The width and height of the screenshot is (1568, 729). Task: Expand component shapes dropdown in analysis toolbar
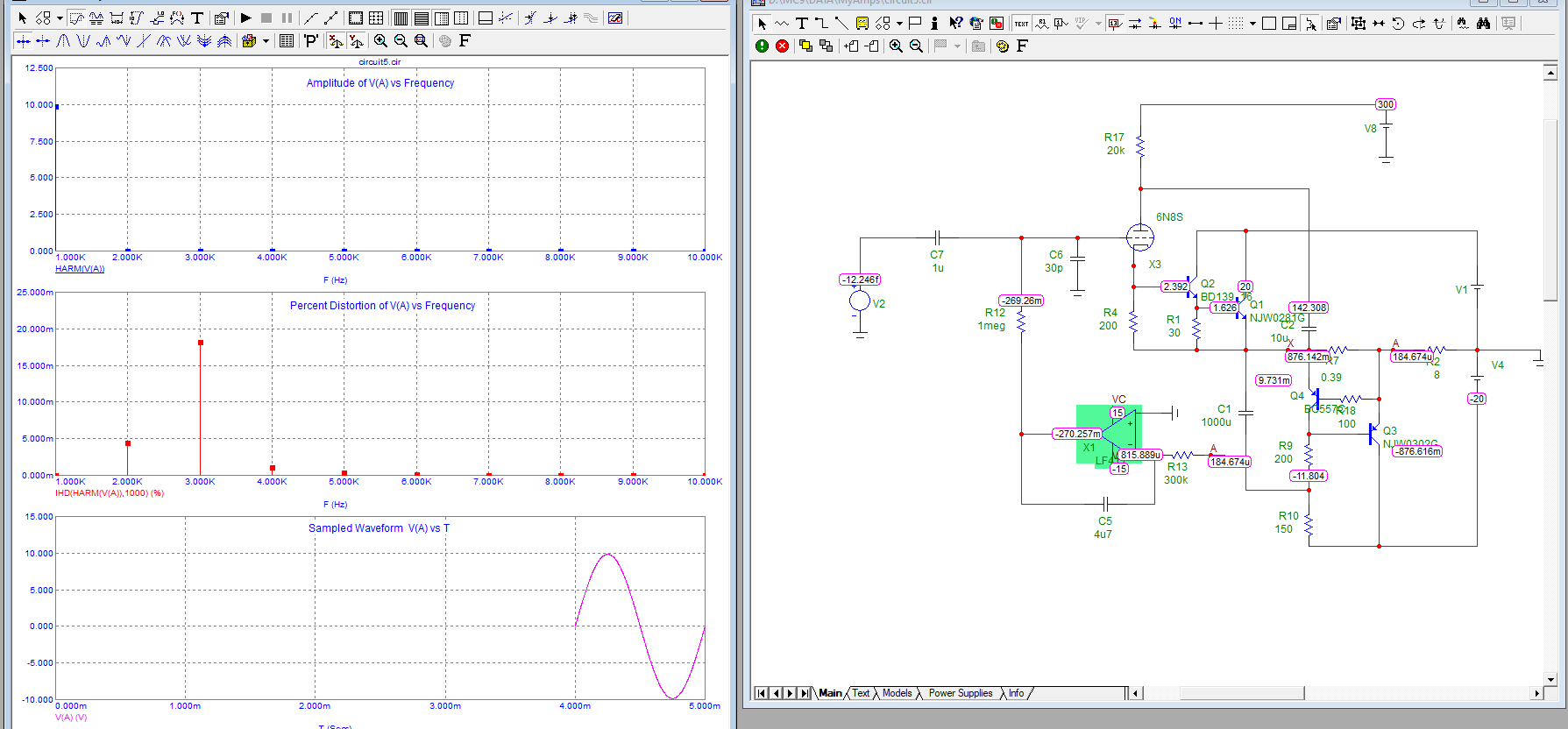click(x=60, y=18)
